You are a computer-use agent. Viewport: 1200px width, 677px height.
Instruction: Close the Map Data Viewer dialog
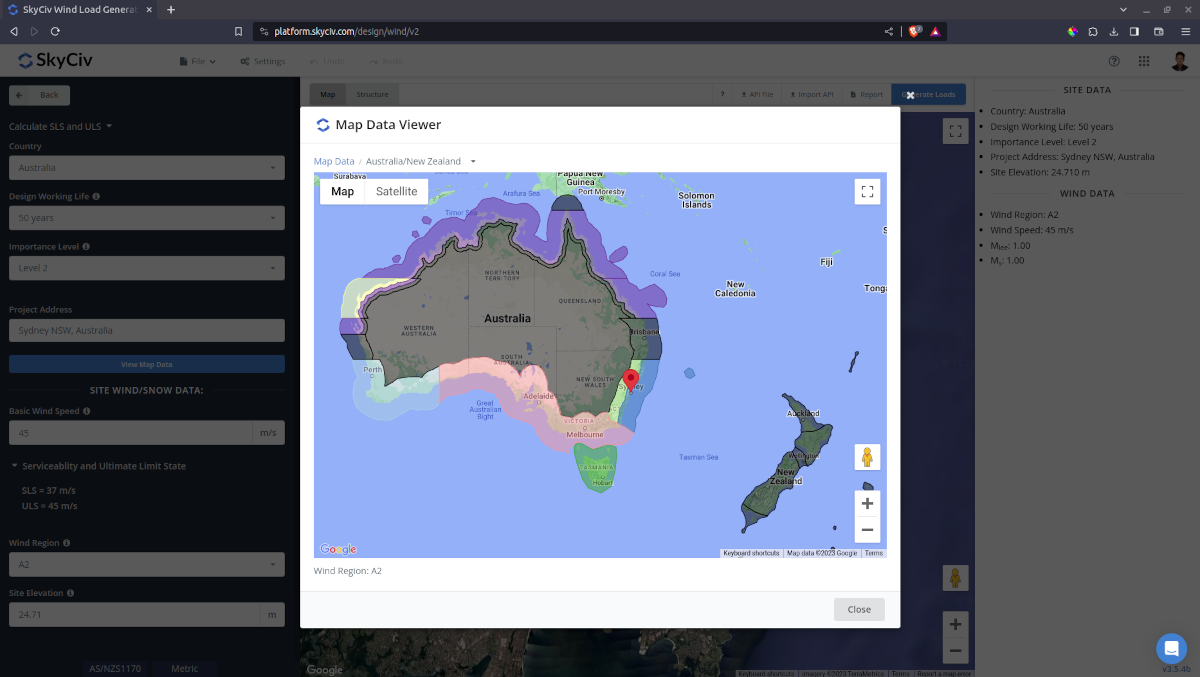858,609
